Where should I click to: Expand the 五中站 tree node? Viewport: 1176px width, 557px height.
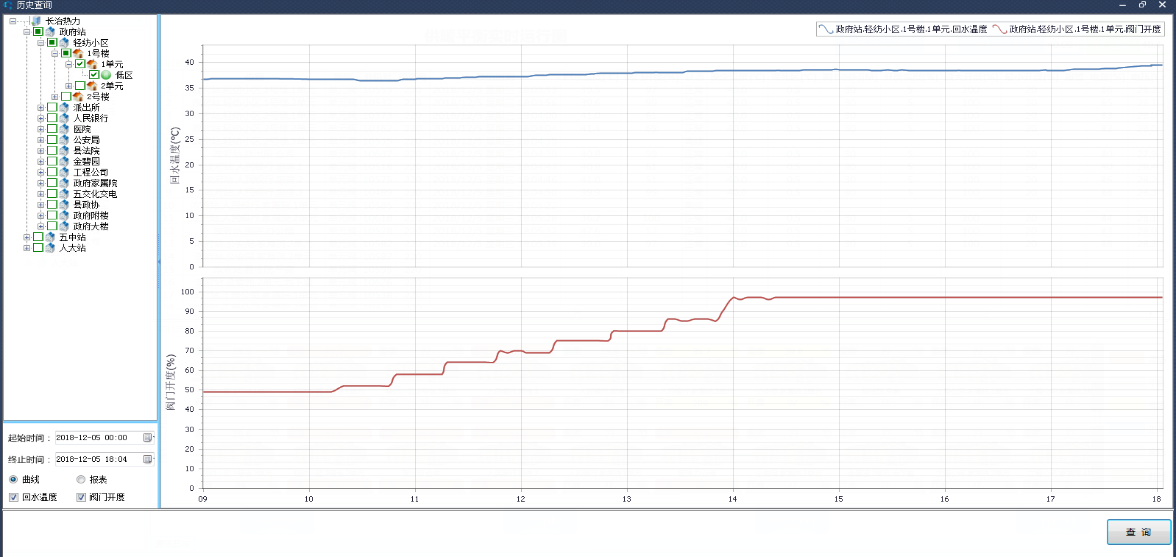click(x=27, y=237)
